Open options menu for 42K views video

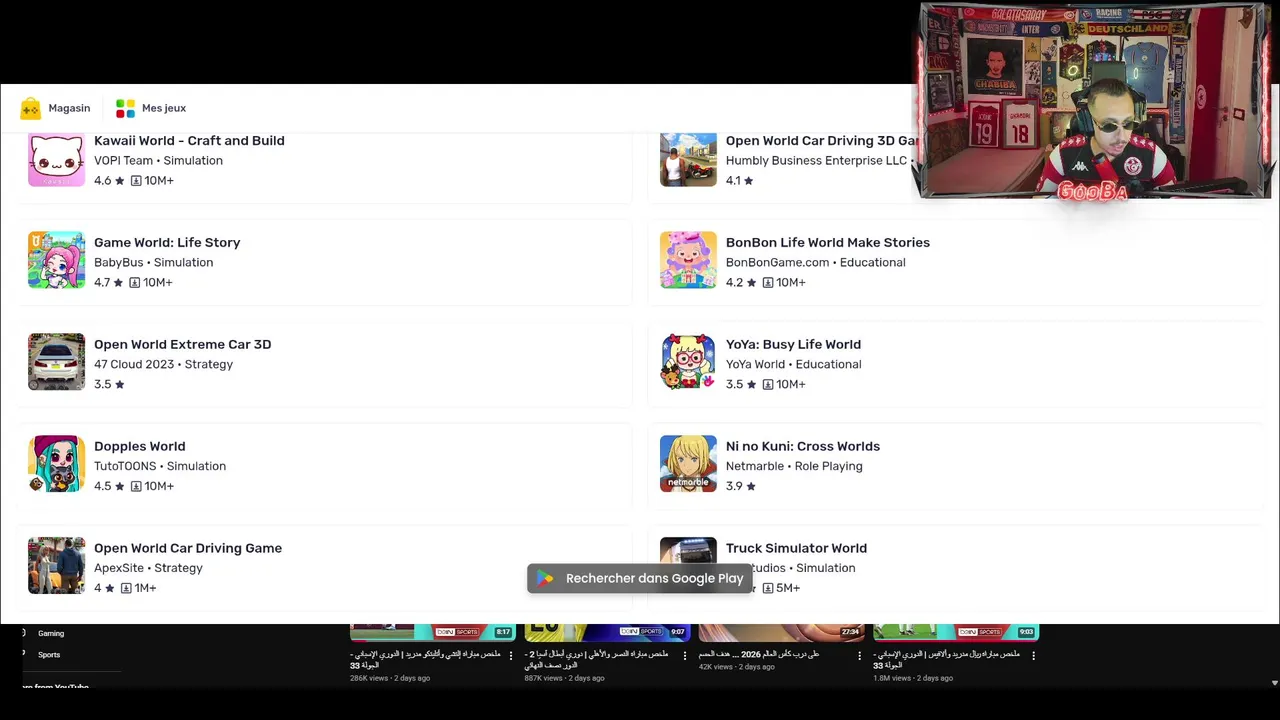pyautogui.click(x=859, y=656)
